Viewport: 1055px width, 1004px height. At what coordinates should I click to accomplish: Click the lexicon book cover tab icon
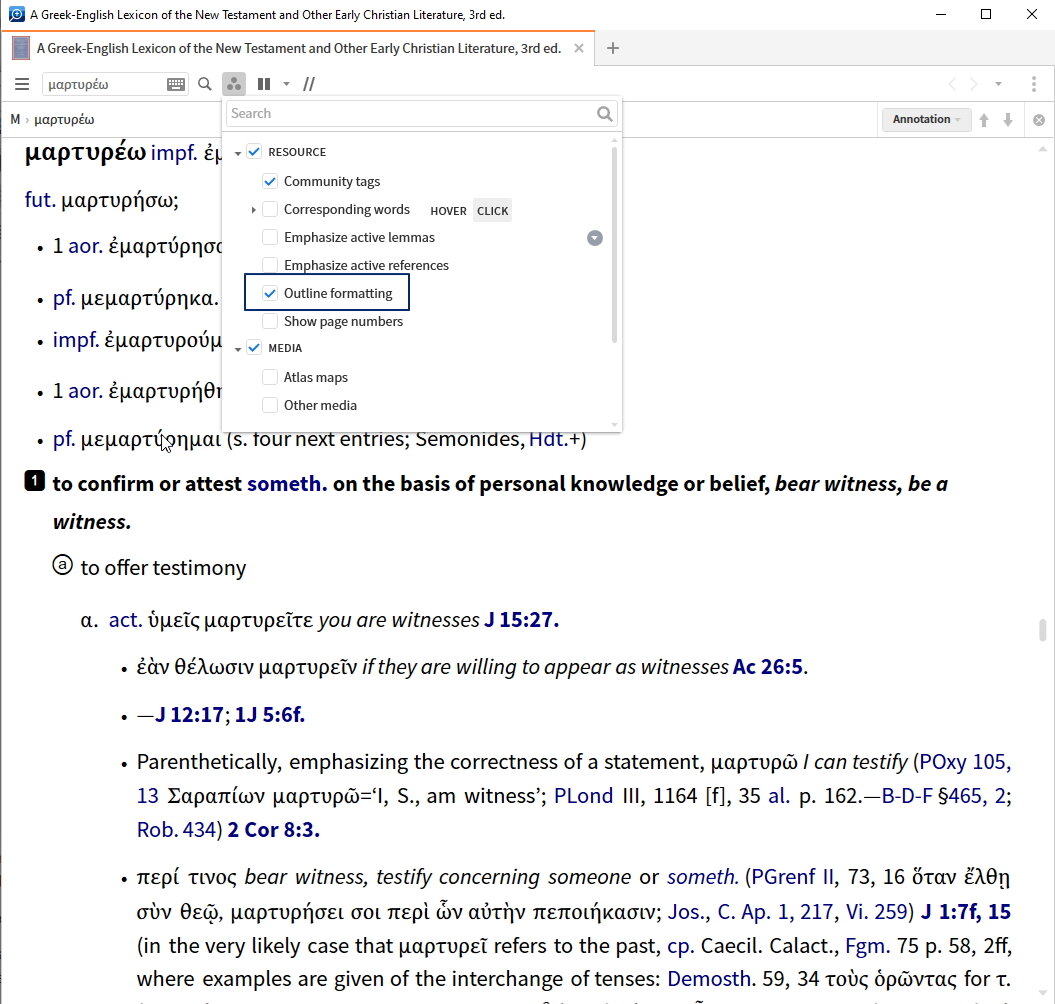click(x=21, y=48)
